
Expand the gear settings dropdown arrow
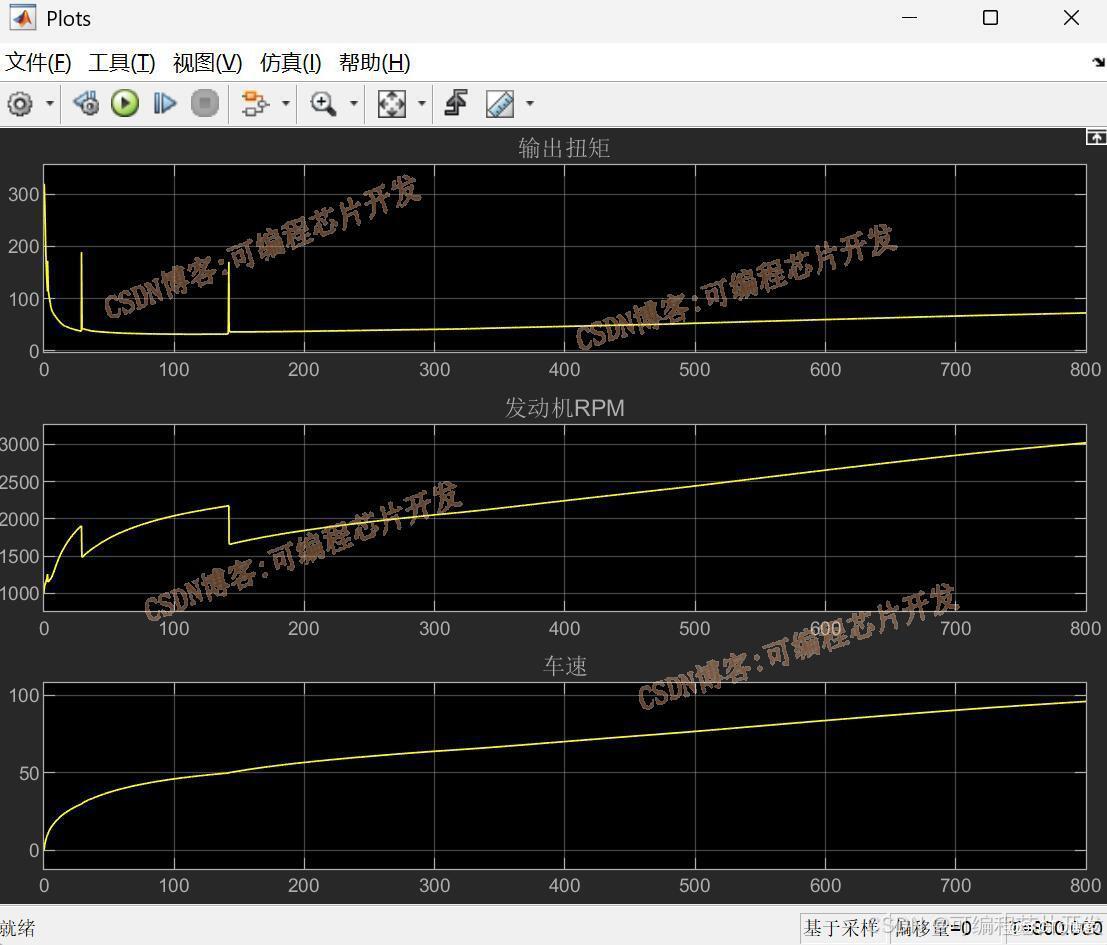click(49, 104)
